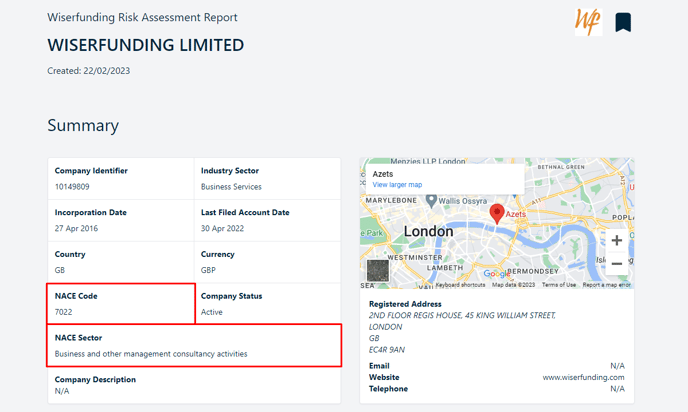
Task: Click the Company Description label
Action: coord(95,380)
